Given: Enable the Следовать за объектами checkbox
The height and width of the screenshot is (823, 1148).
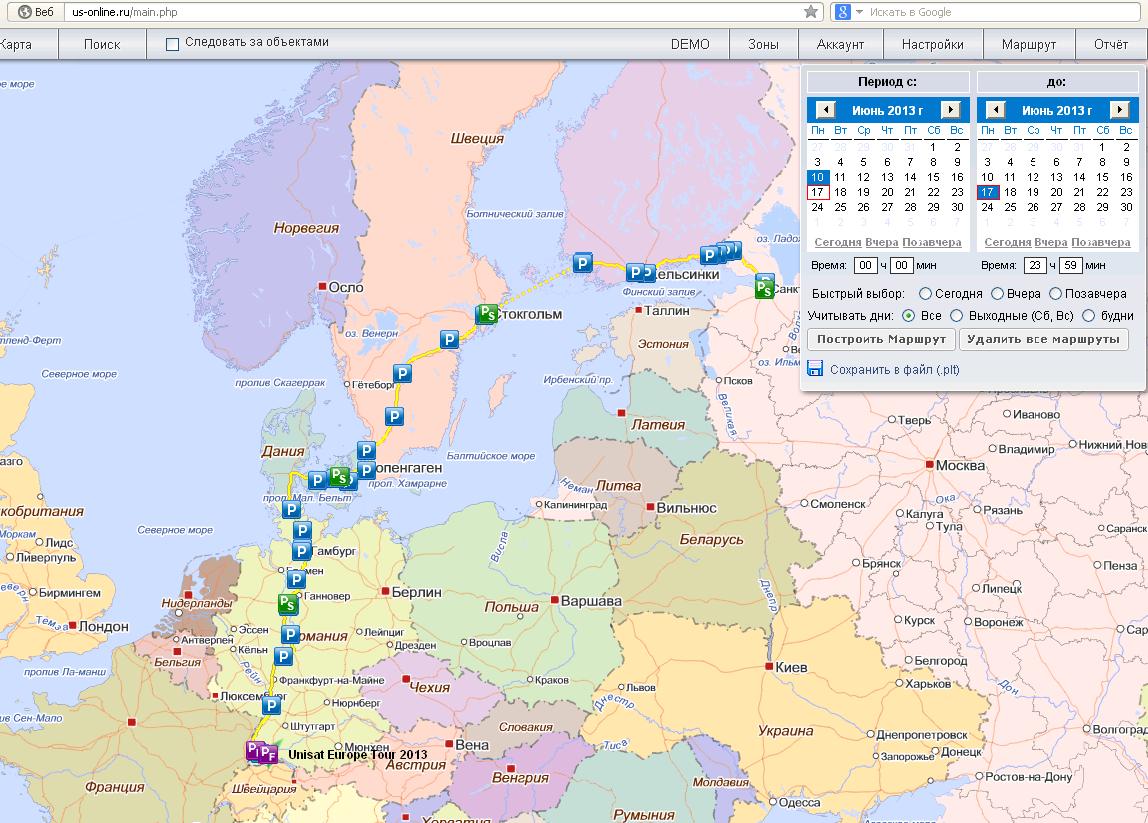Looking at the screenshot, I should 172,44.
